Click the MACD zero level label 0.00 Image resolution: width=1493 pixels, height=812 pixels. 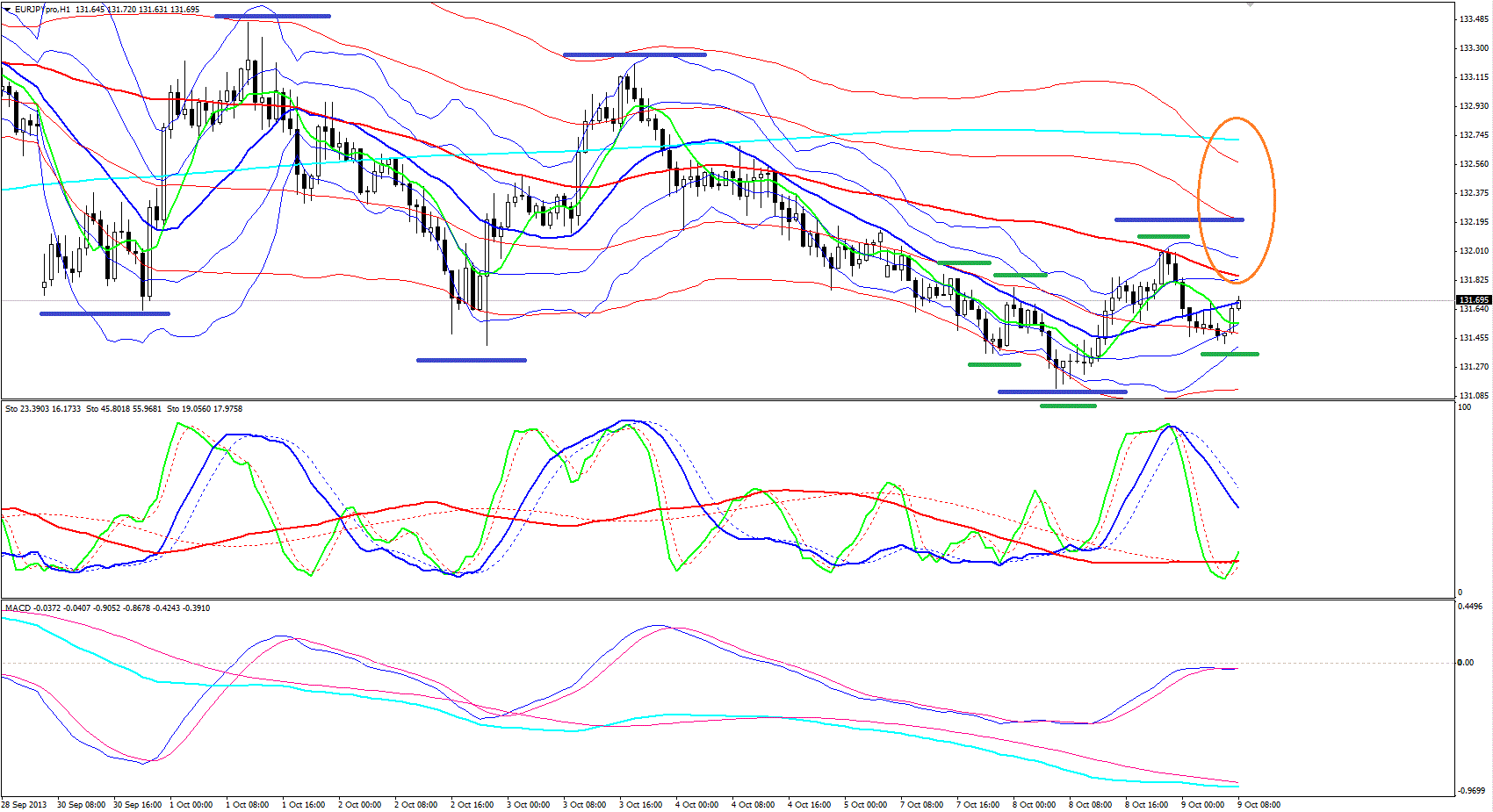1466,663
